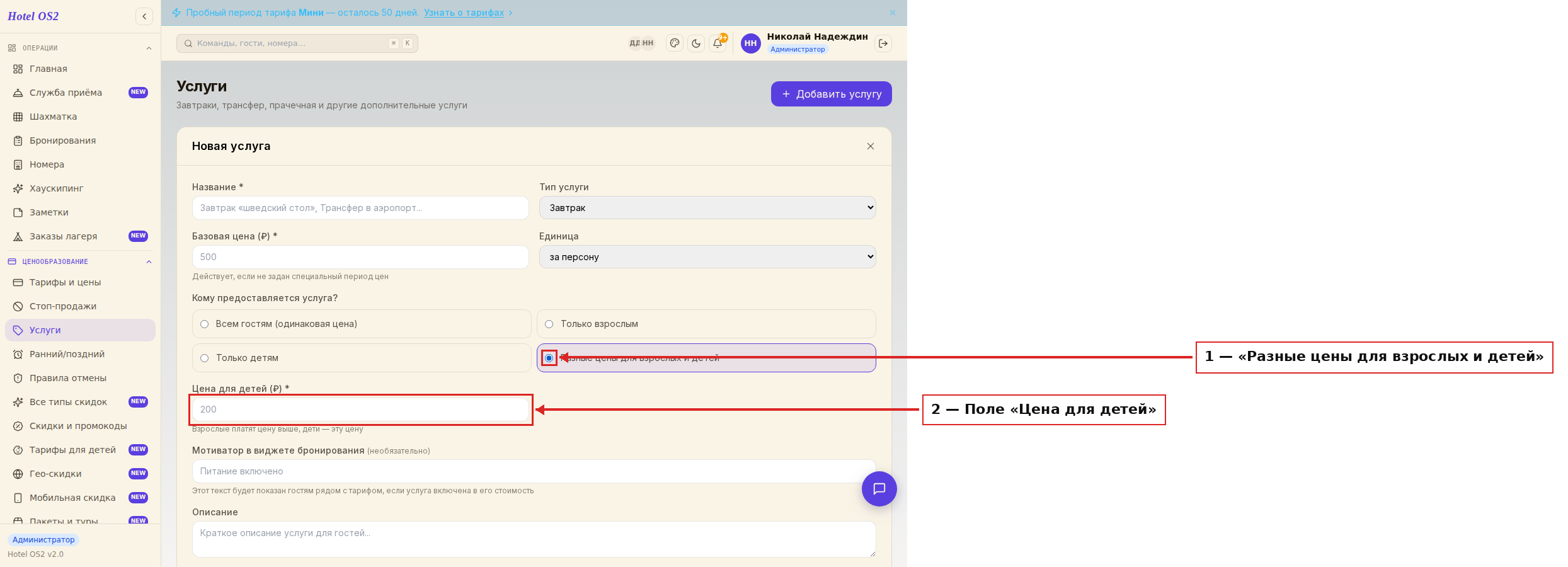The width and height of the screenshot is (1568, 567).
Task: Close the Новая услуга form
Action: click(x=871, y=146)
